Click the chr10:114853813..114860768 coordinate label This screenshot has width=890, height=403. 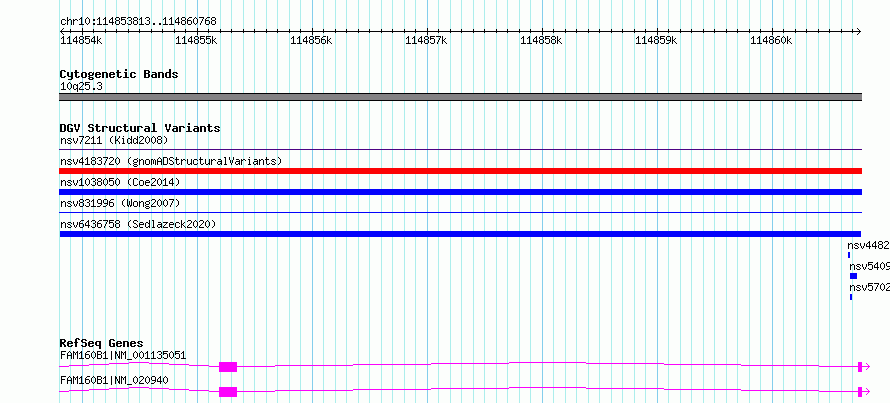click(x=138, y=21)
